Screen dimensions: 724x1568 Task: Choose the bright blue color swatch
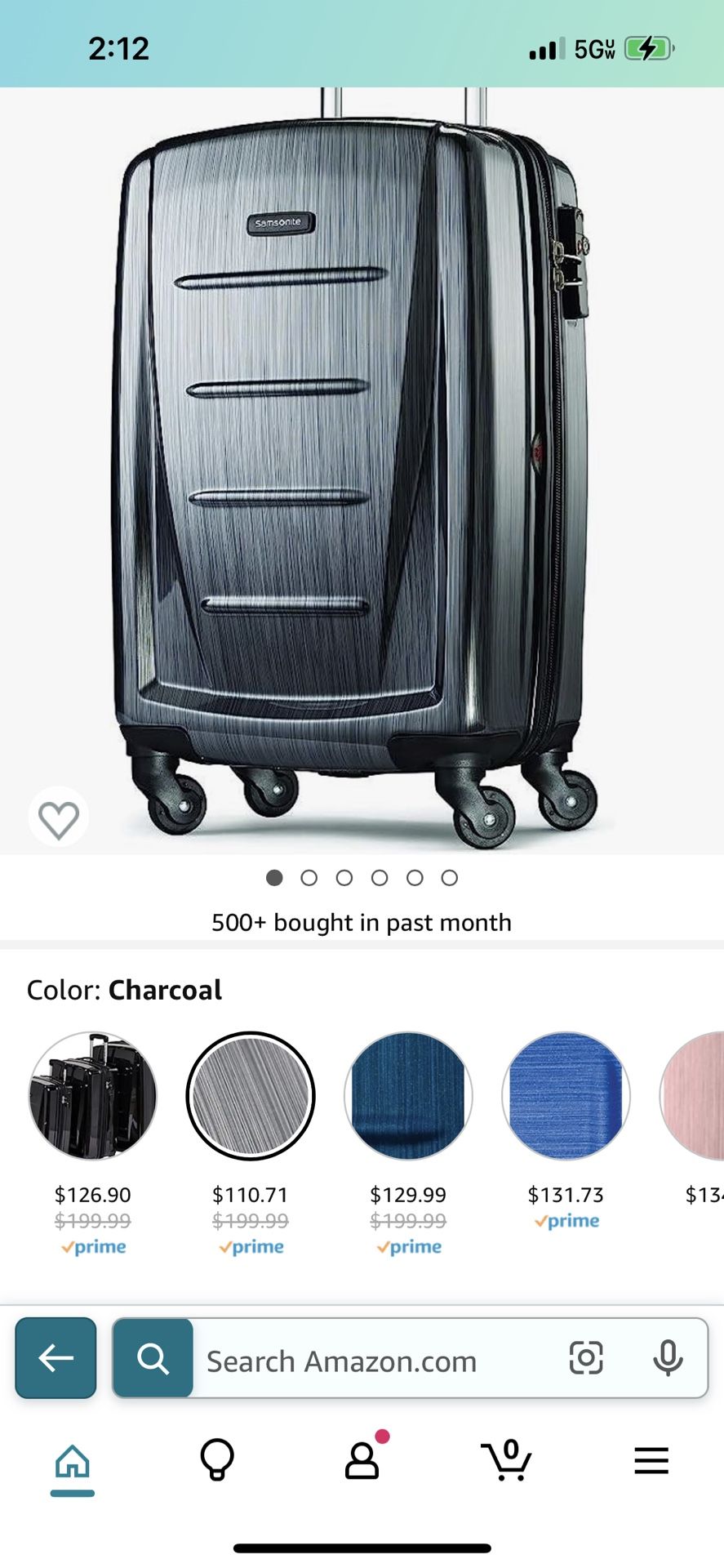pos(566,1096)
